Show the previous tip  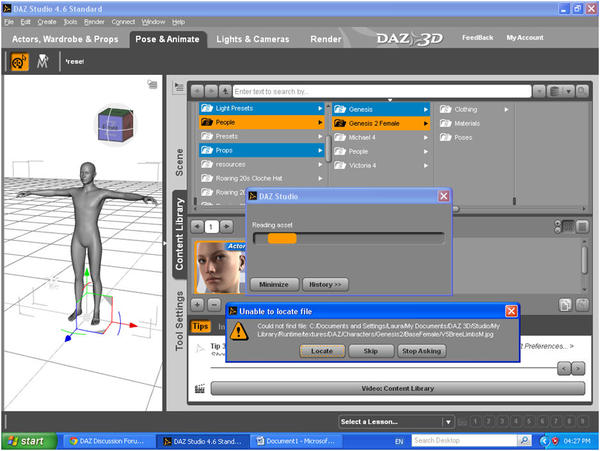(x=564, y=368)
